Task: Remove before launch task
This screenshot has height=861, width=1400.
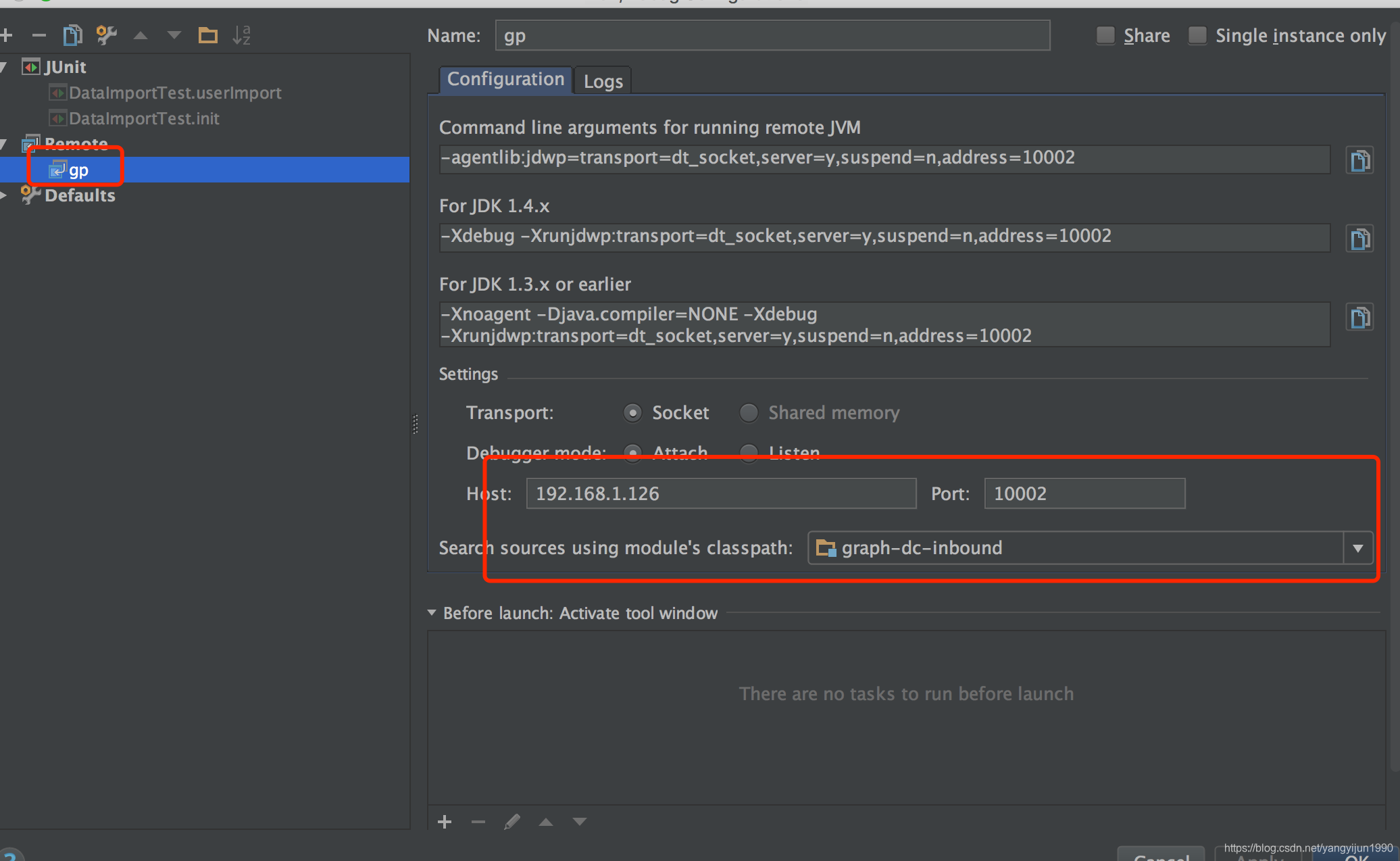Action: coord(478,822)
